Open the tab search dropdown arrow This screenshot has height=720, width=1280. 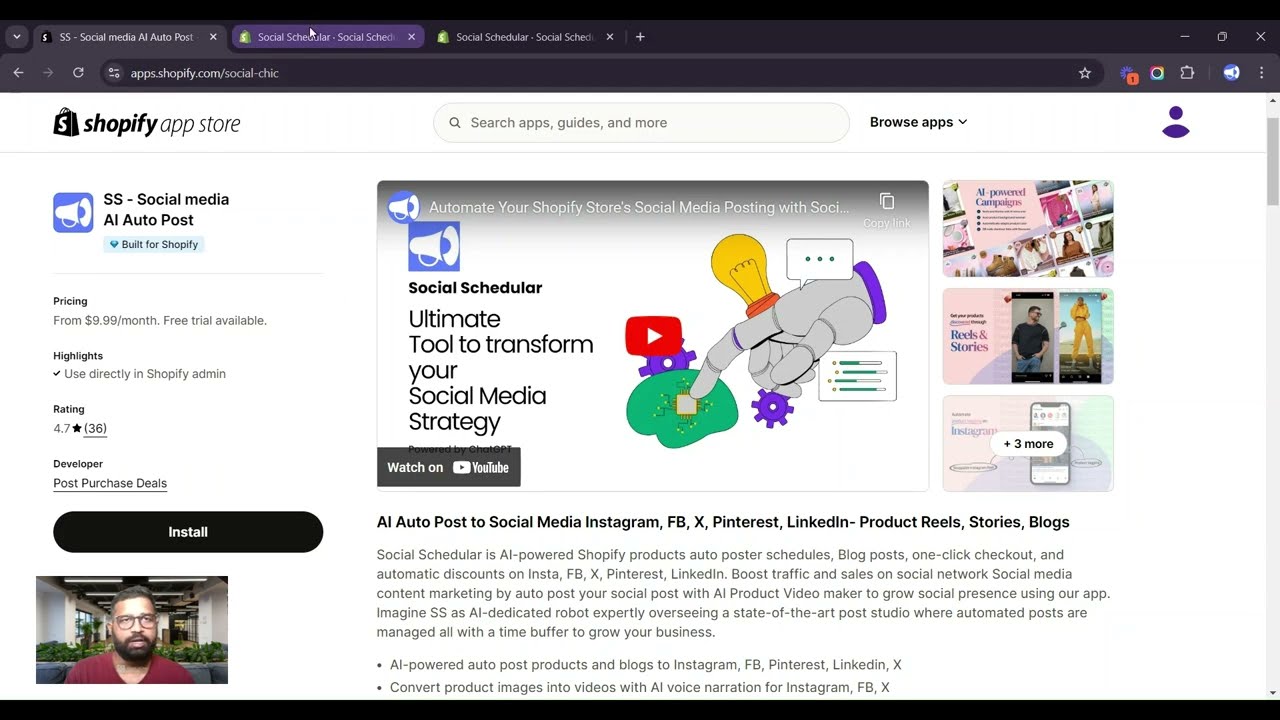(16, 37)
